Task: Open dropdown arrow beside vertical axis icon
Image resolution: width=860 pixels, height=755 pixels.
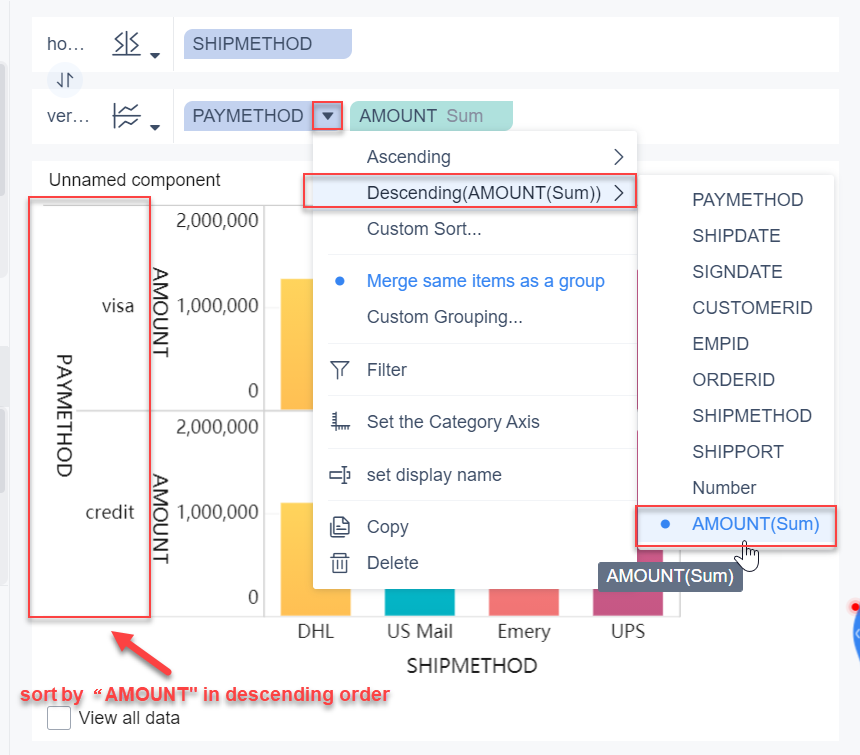Action: 155,127
